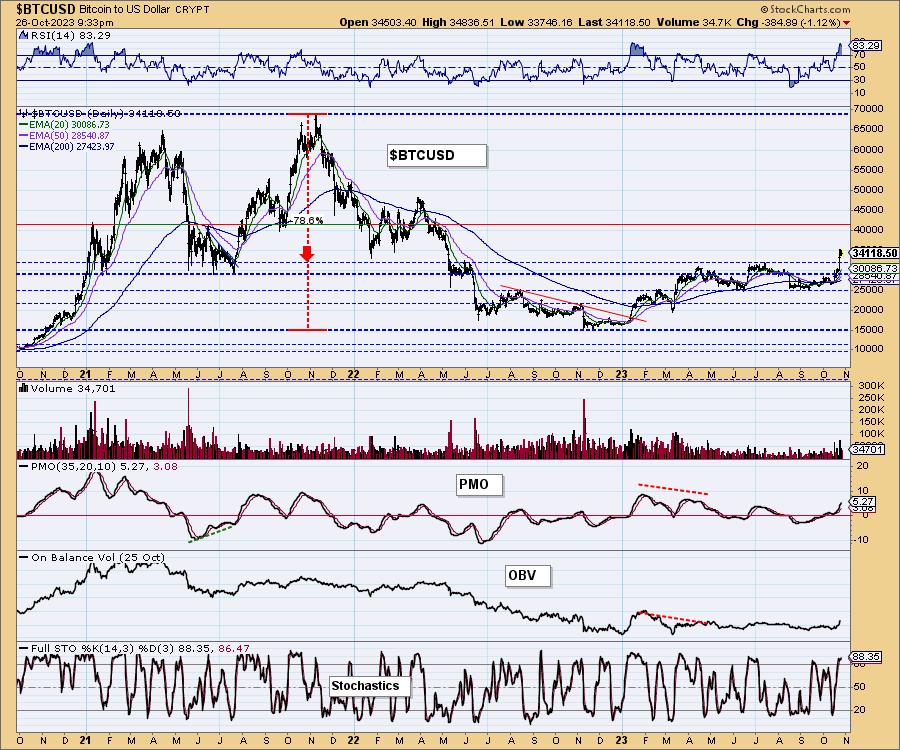Click the 34701 volume tag on right axis
The image size is (900, 750).
tap(867, 449)
